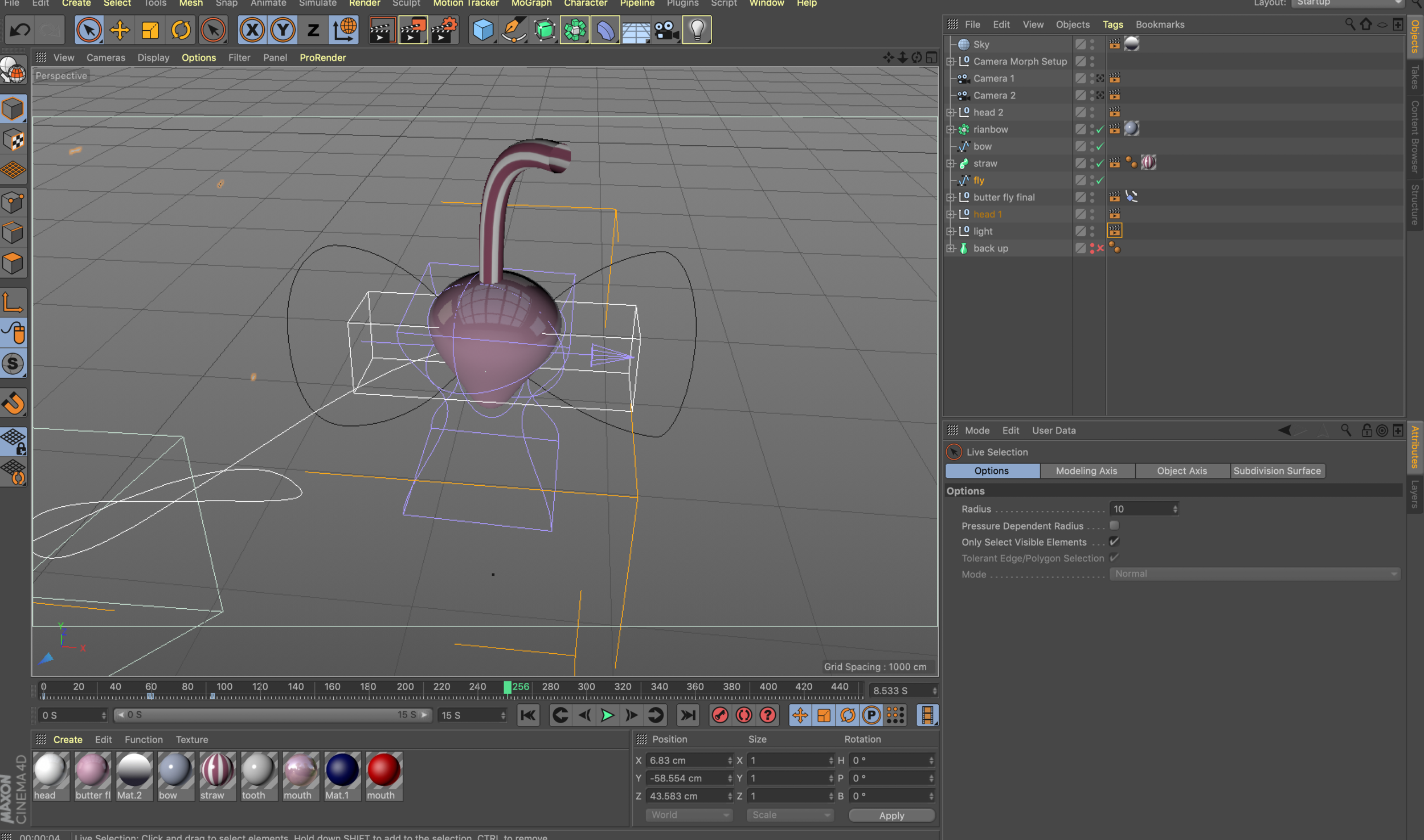The image size is (1424, 840).
Task: Toggle the green check on straw
Action: coord(1100,163)
